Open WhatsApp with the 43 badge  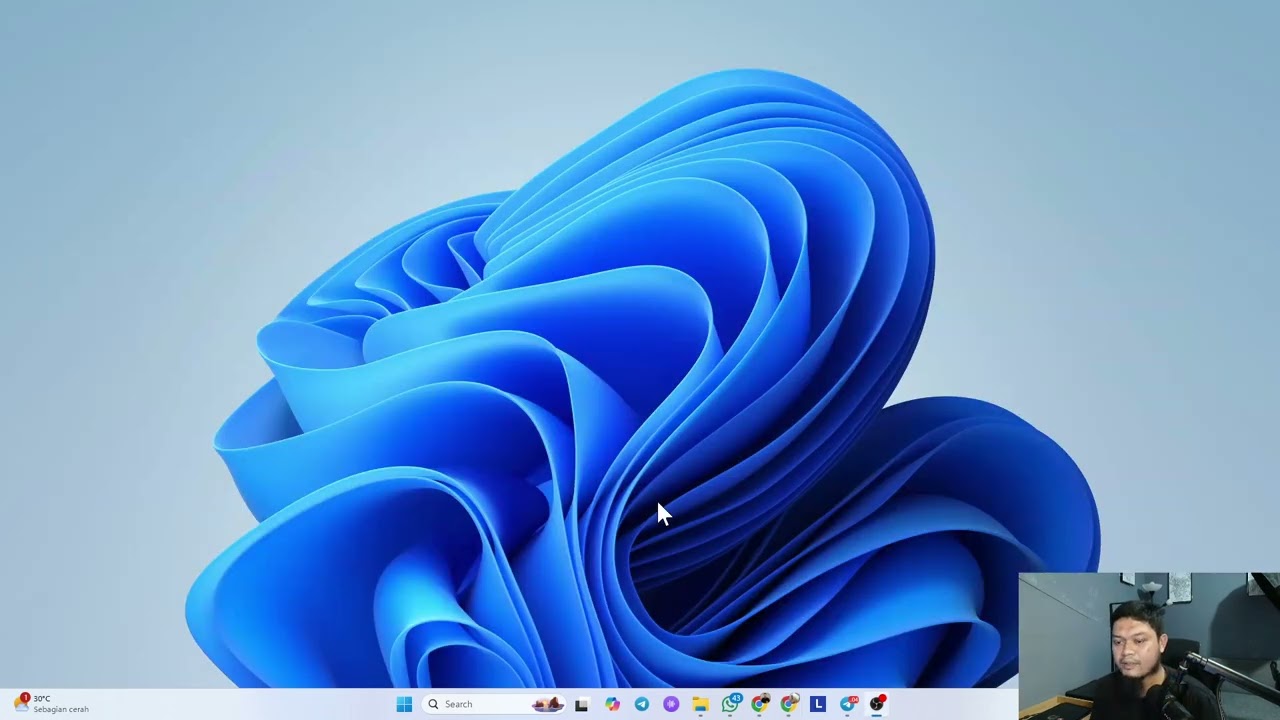click(731, 704)
